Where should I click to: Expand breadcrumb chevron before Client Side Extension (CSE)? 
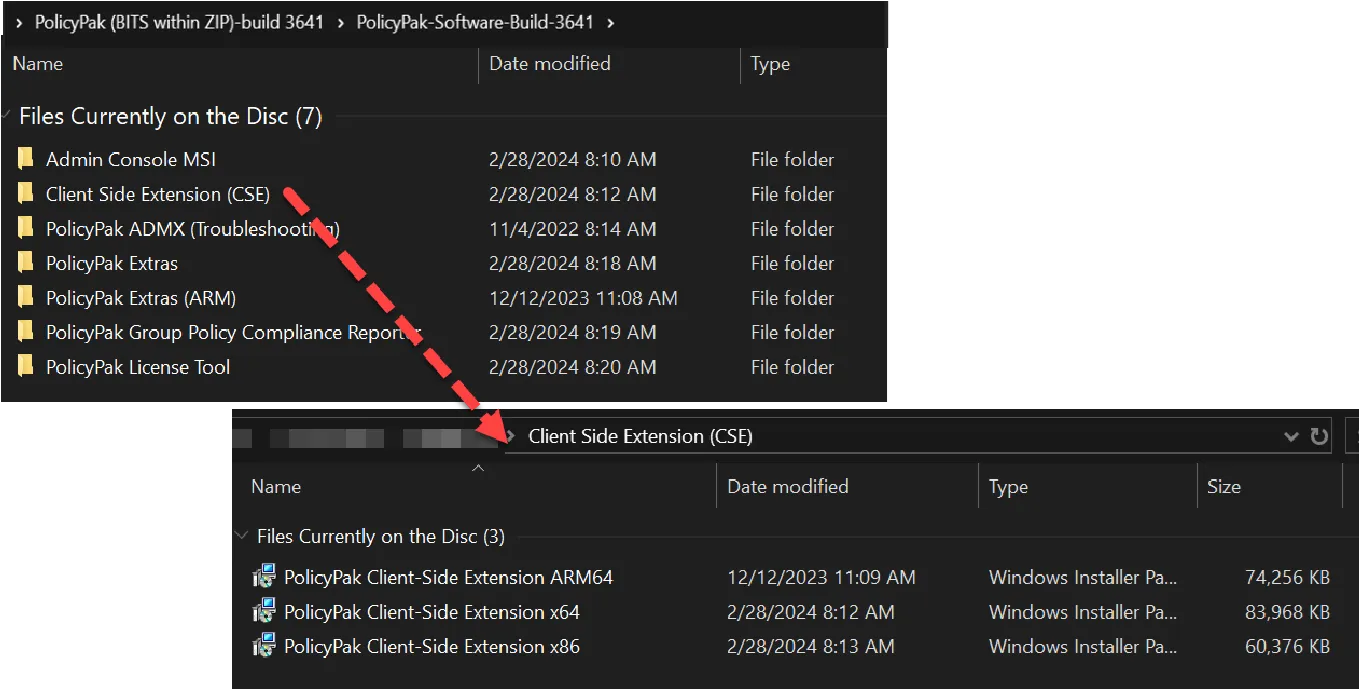click(512, 437)
